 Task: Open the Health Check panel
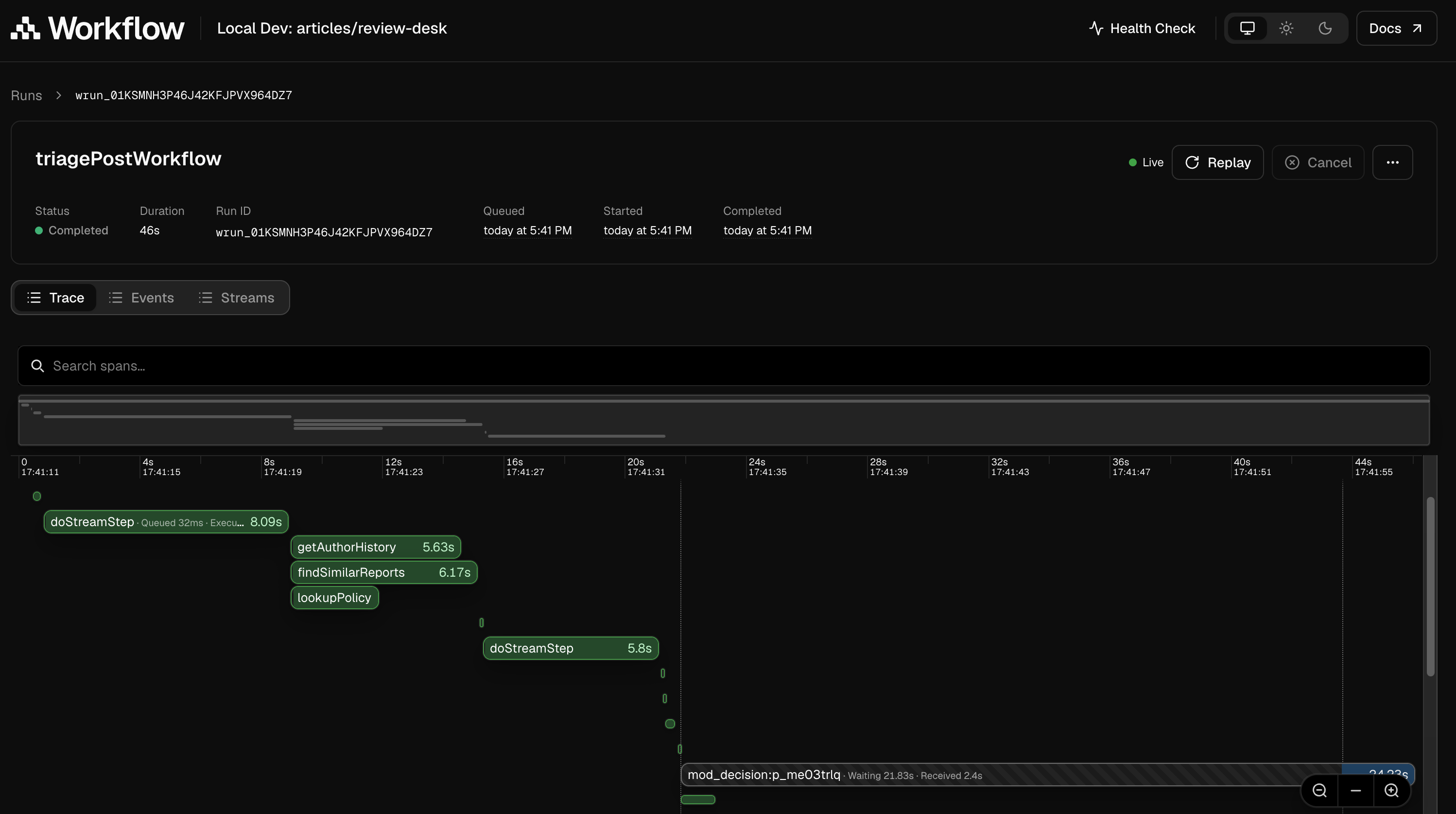pos(1142,28)
